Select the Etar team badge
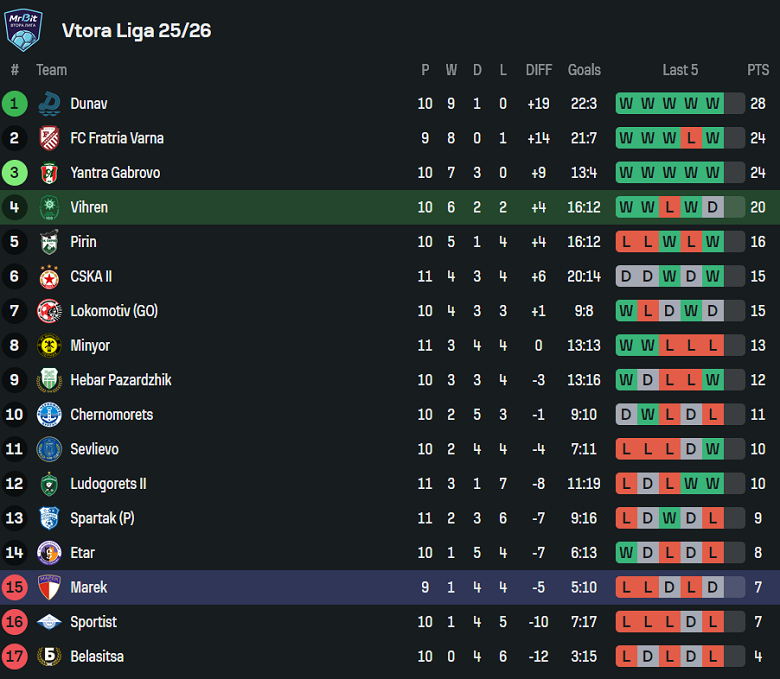The image size is (780, 679). 49,552
